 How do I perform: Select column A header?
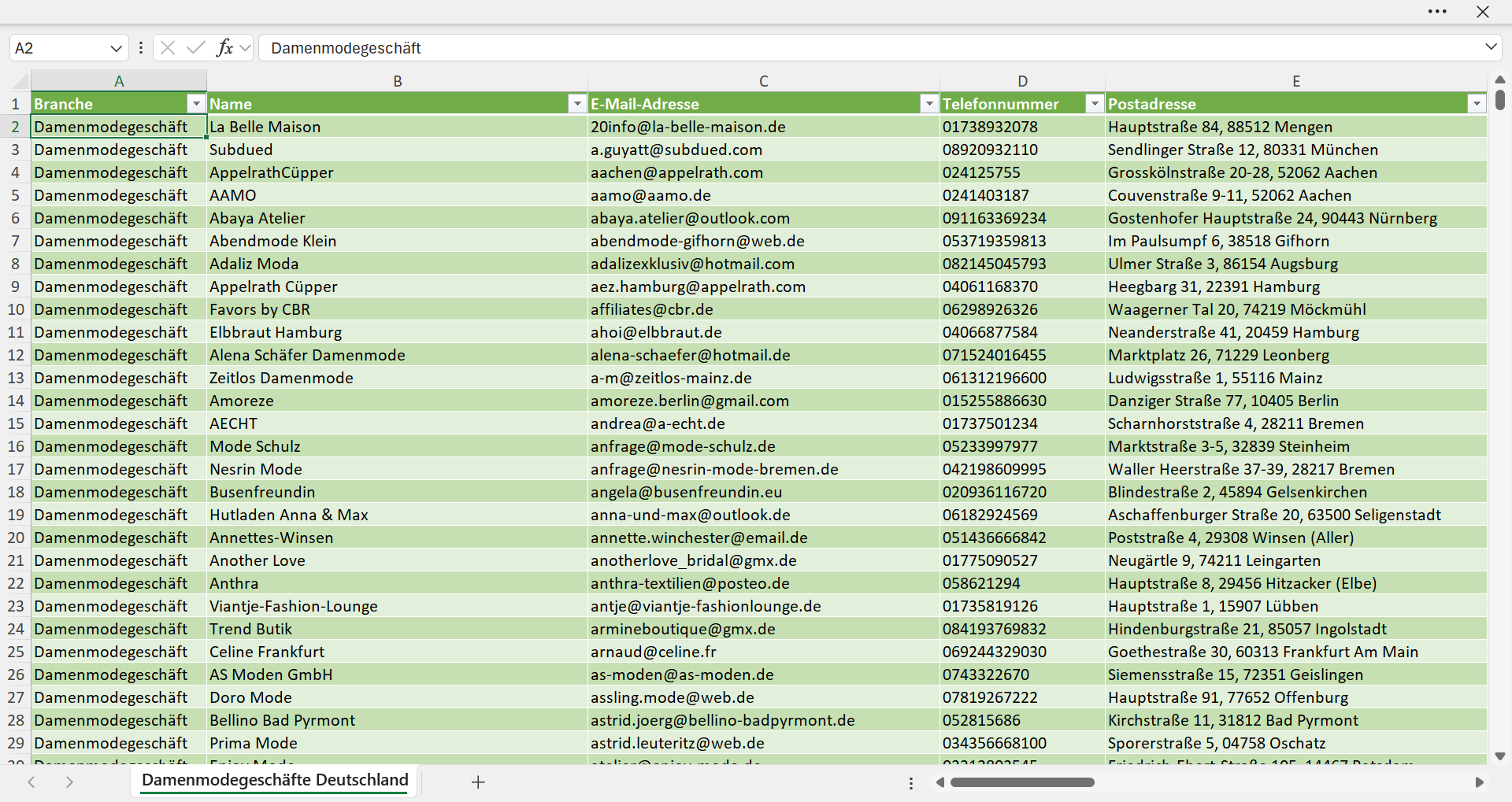pyautogui.click(x=119, y=81)
